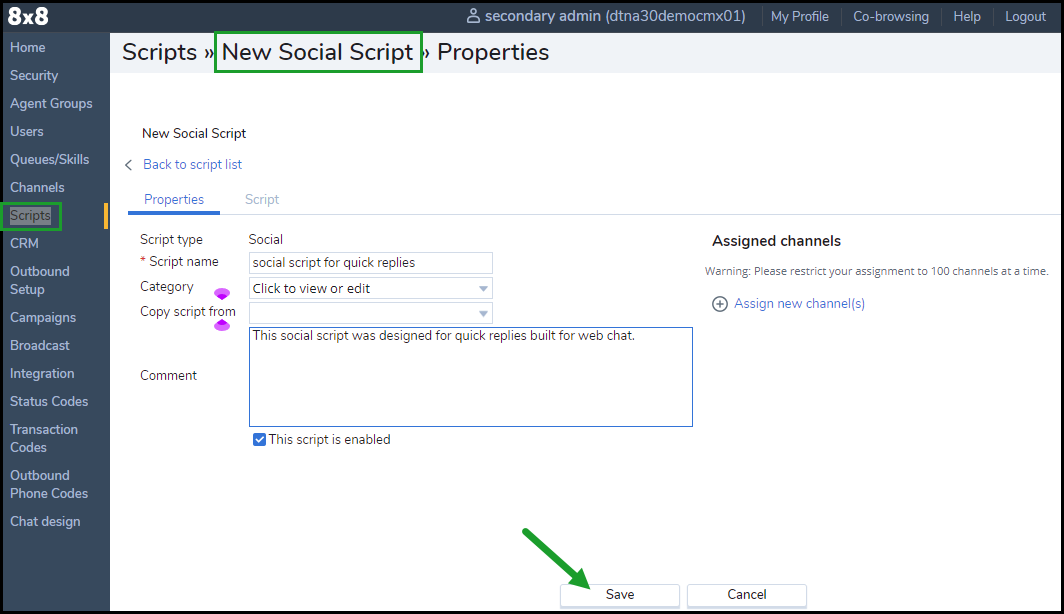Open Security in the sidebar
Image resolution: width=1064 pixels, height=614 pixels.
point(34,75)
